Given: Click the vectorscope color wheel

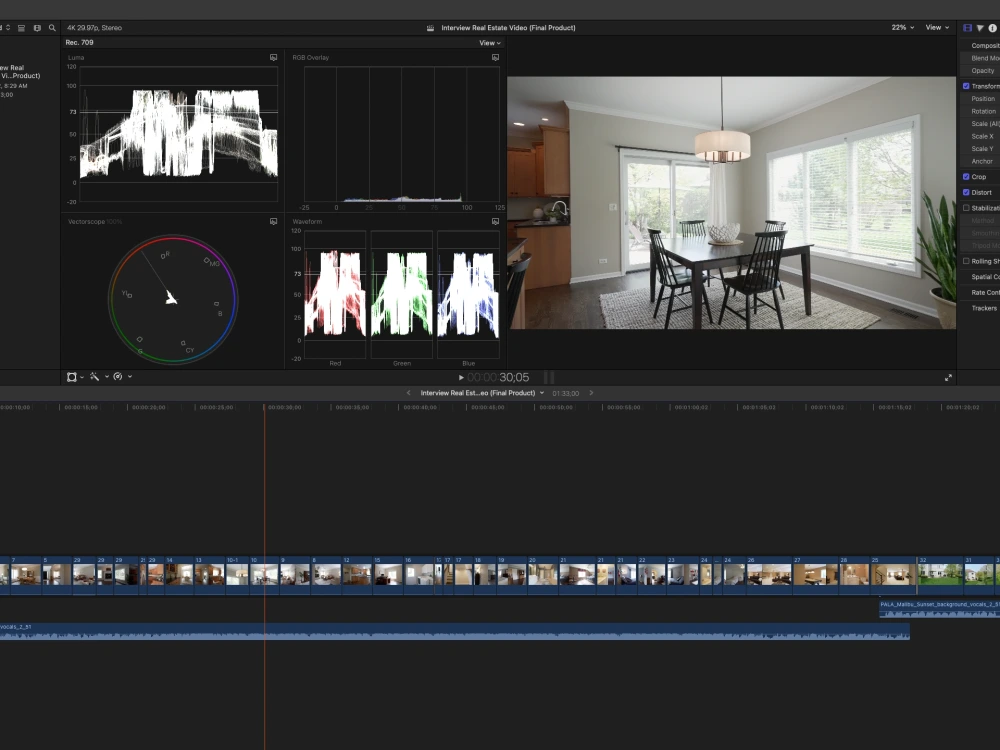Looking at the screenshot, I should (173, 299).
